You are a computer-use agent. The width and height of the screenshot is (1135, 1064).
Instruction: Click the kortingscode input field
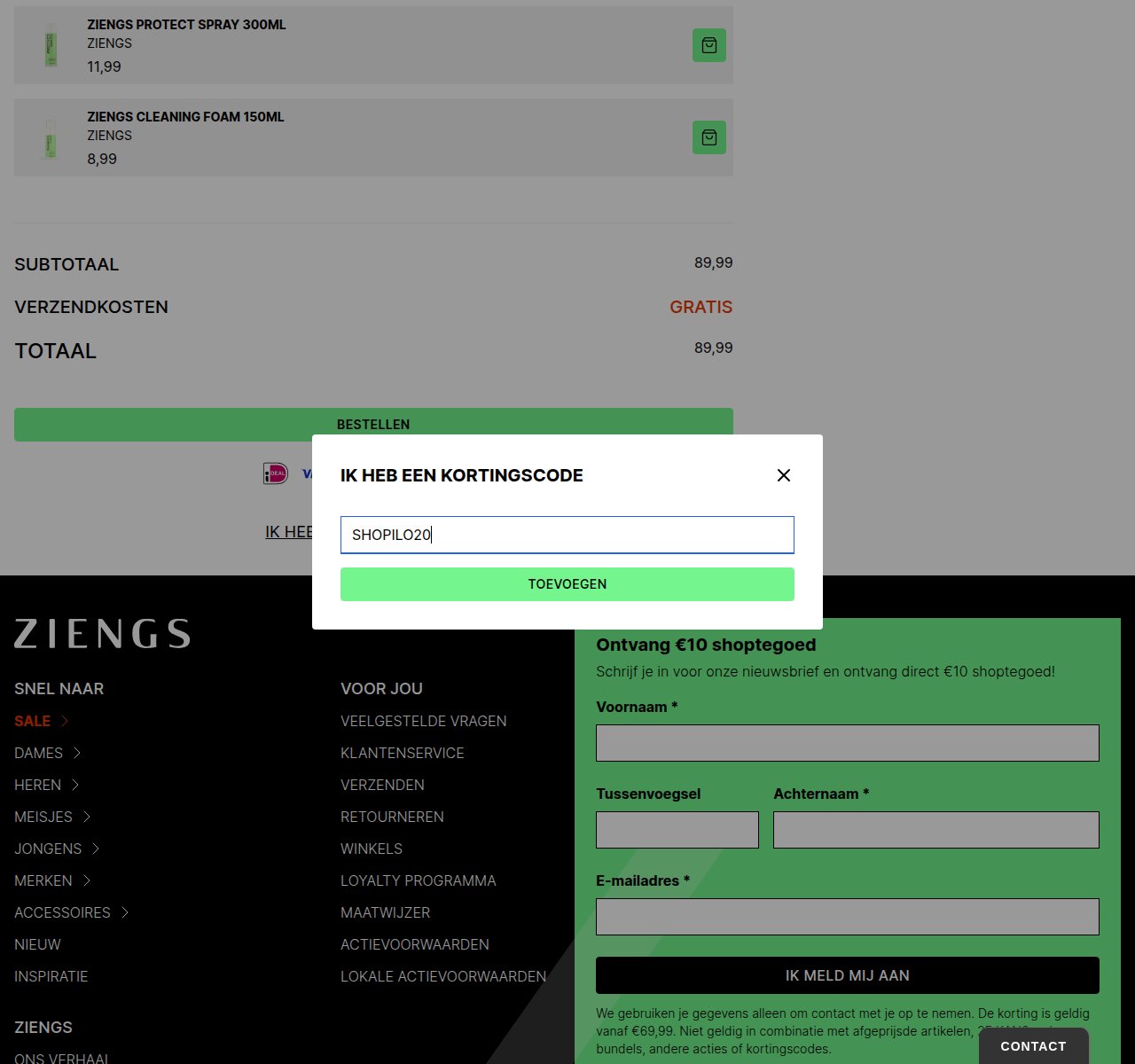(567, 535)
